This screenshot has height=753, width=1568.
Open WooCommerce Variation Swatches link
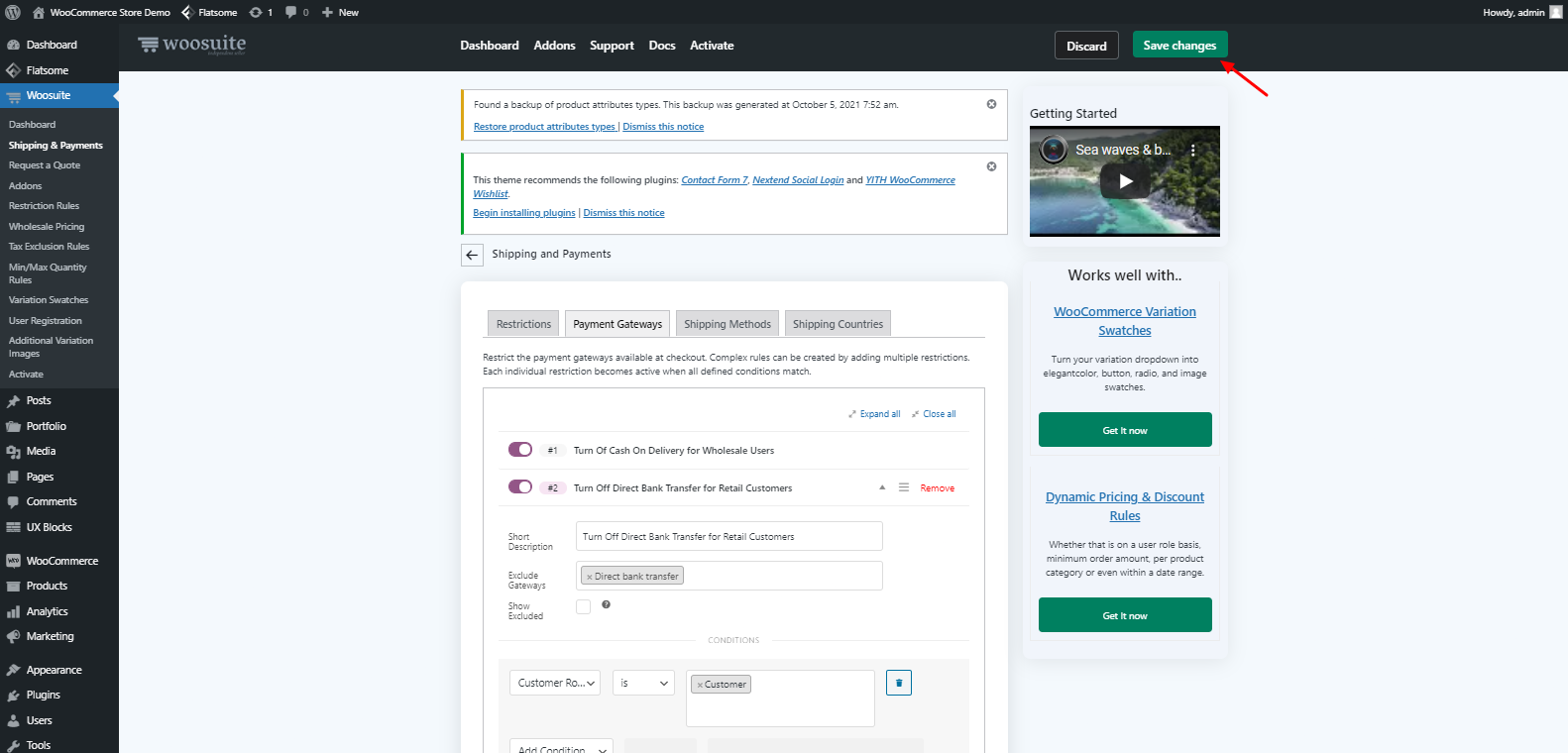[1125, 321]
